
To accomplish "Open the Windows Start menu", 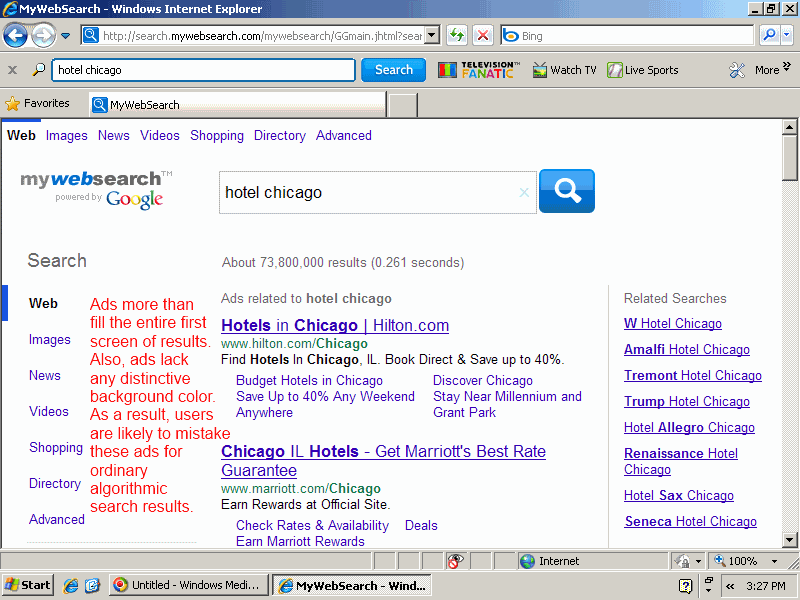I will click(x=29, y=585).
